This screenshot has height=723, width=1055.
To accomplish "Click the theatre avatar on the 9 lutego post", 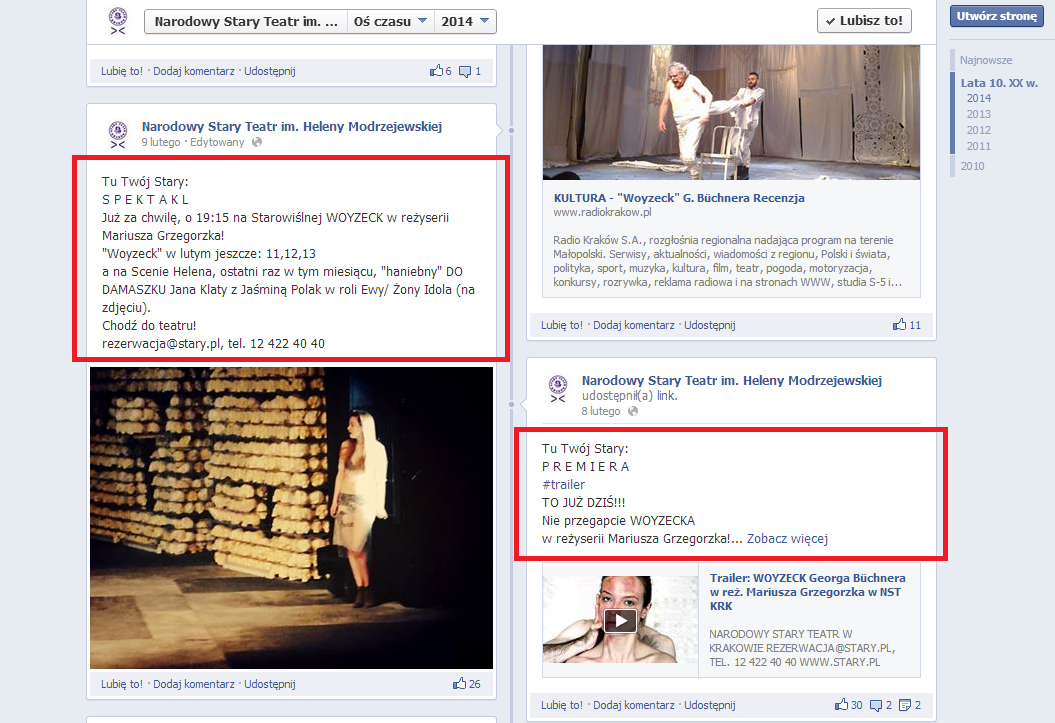I will pyautogui.click(x=118, y=134).
